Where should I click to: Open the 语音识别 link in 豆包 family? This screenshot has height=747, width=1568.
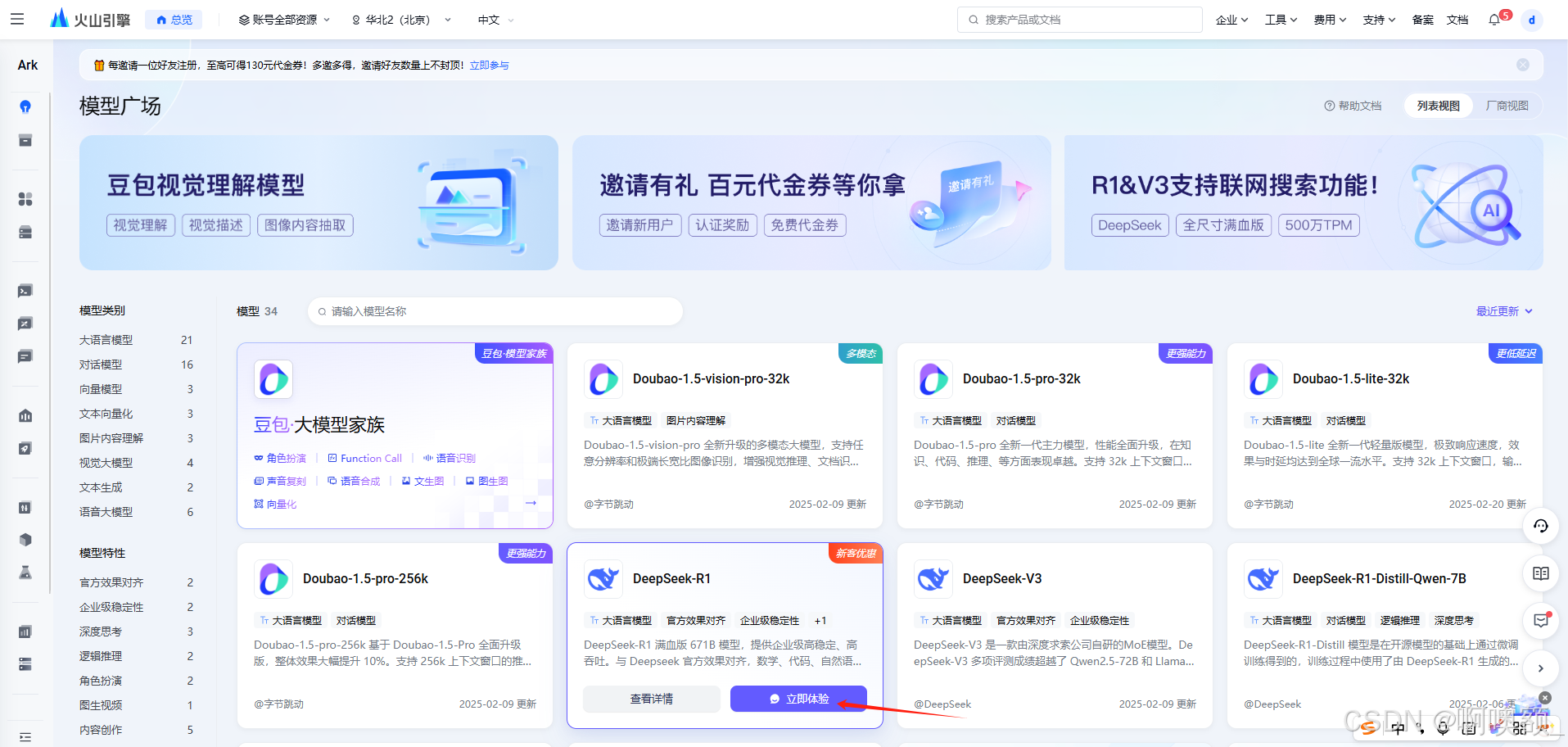(449, 458)
